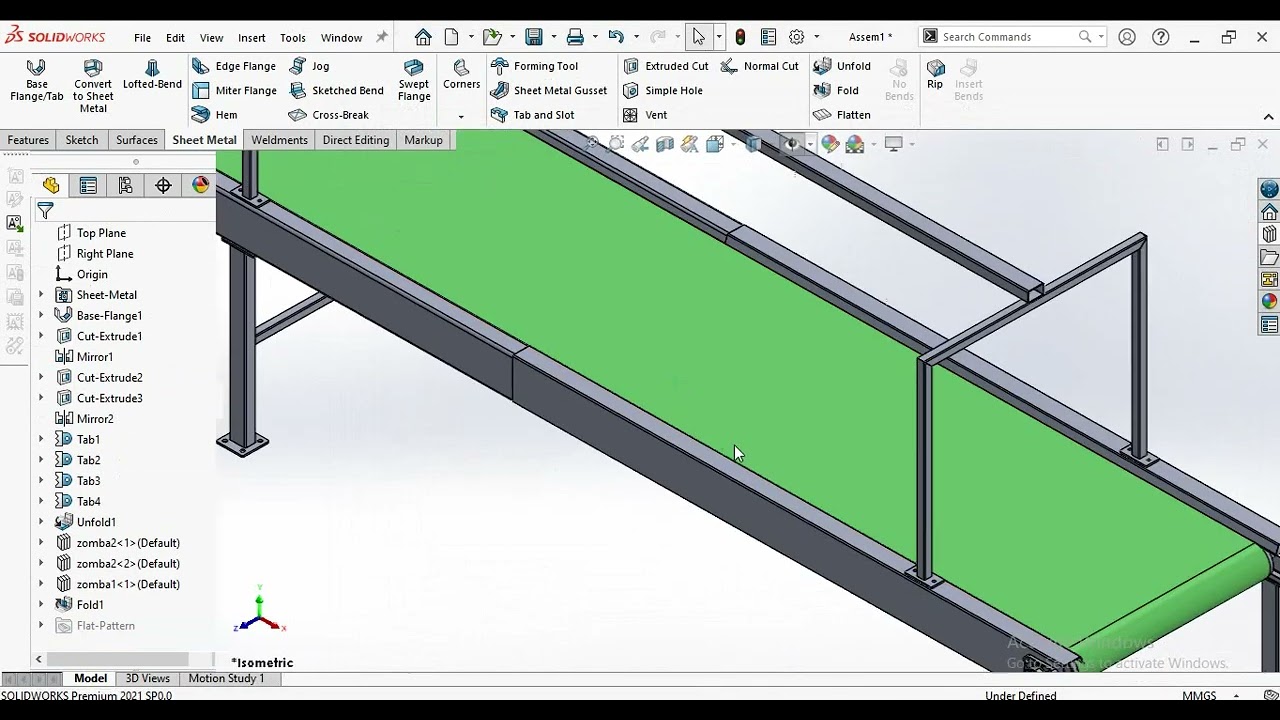Switch to the Motion Study 1 tab
The height and width of the screenshot is (720, 1280).
pos(227,678)
